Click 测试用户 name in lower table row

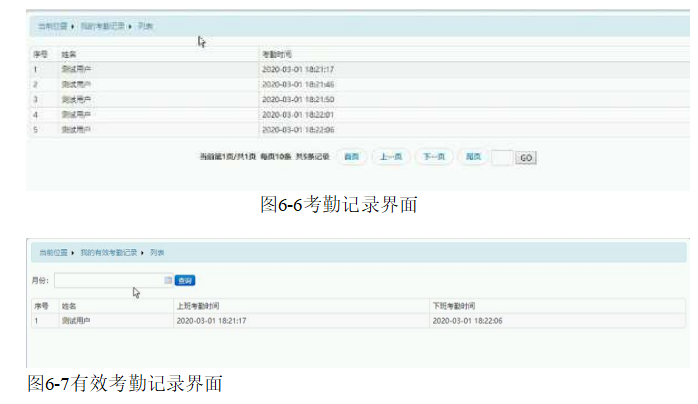click(x=76, y=321)
